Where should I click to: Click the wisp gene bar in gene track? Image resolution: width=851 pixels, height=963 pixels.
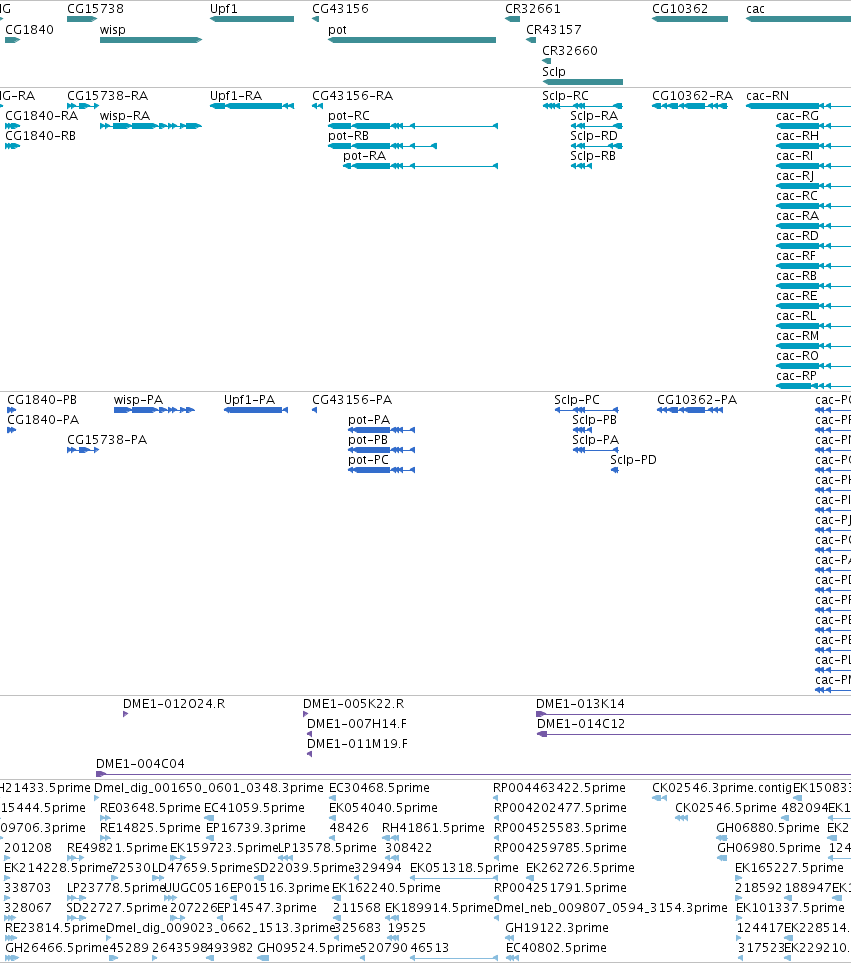(151, 40)
